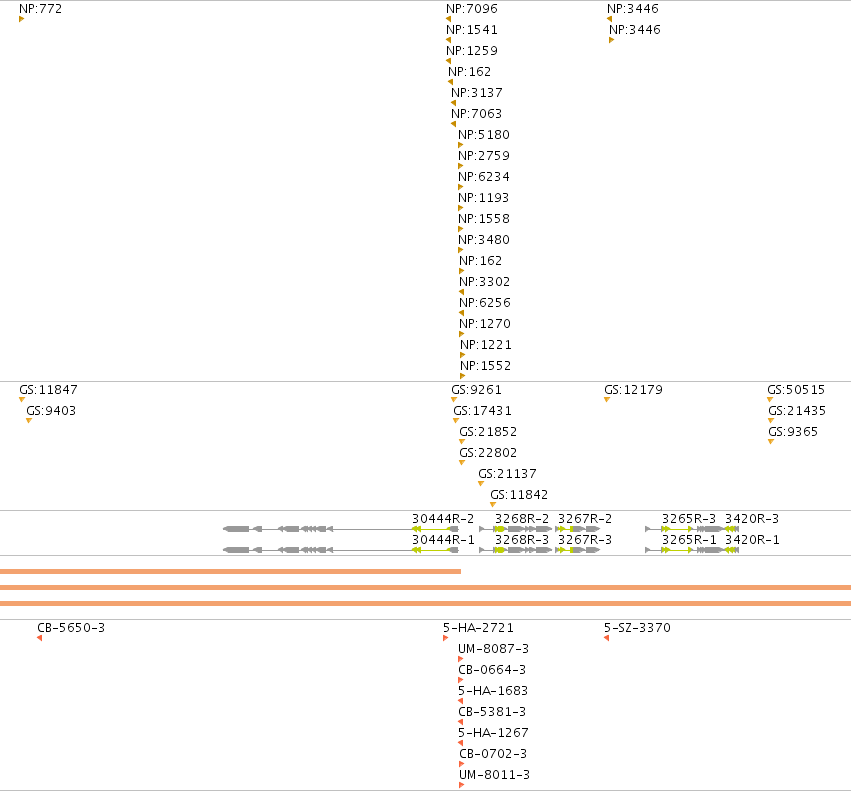Click the triangle marker under NP:772
Image resolution: width=851 pixels, height=791 pixels.
pos(22,19)
